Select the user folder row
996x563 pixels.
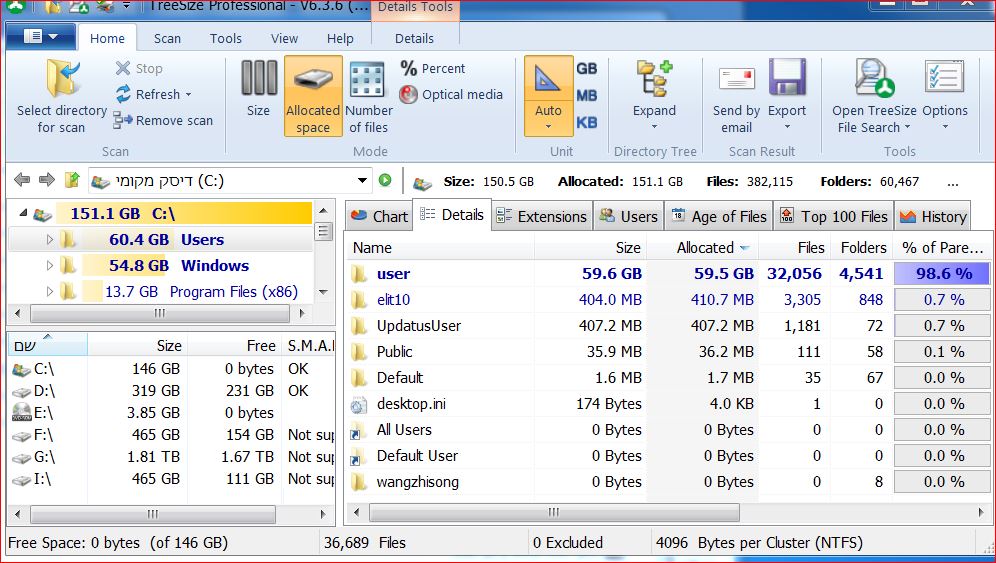(668, 274)
